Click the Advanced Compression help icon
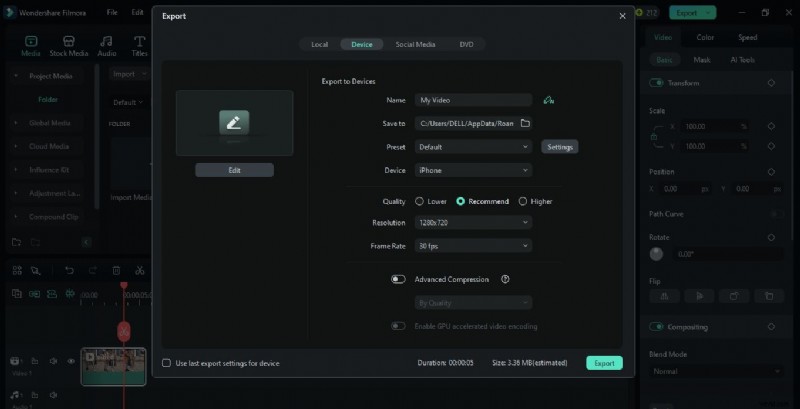Viewport: 800px width, 409px height. [x=505, y=280]
